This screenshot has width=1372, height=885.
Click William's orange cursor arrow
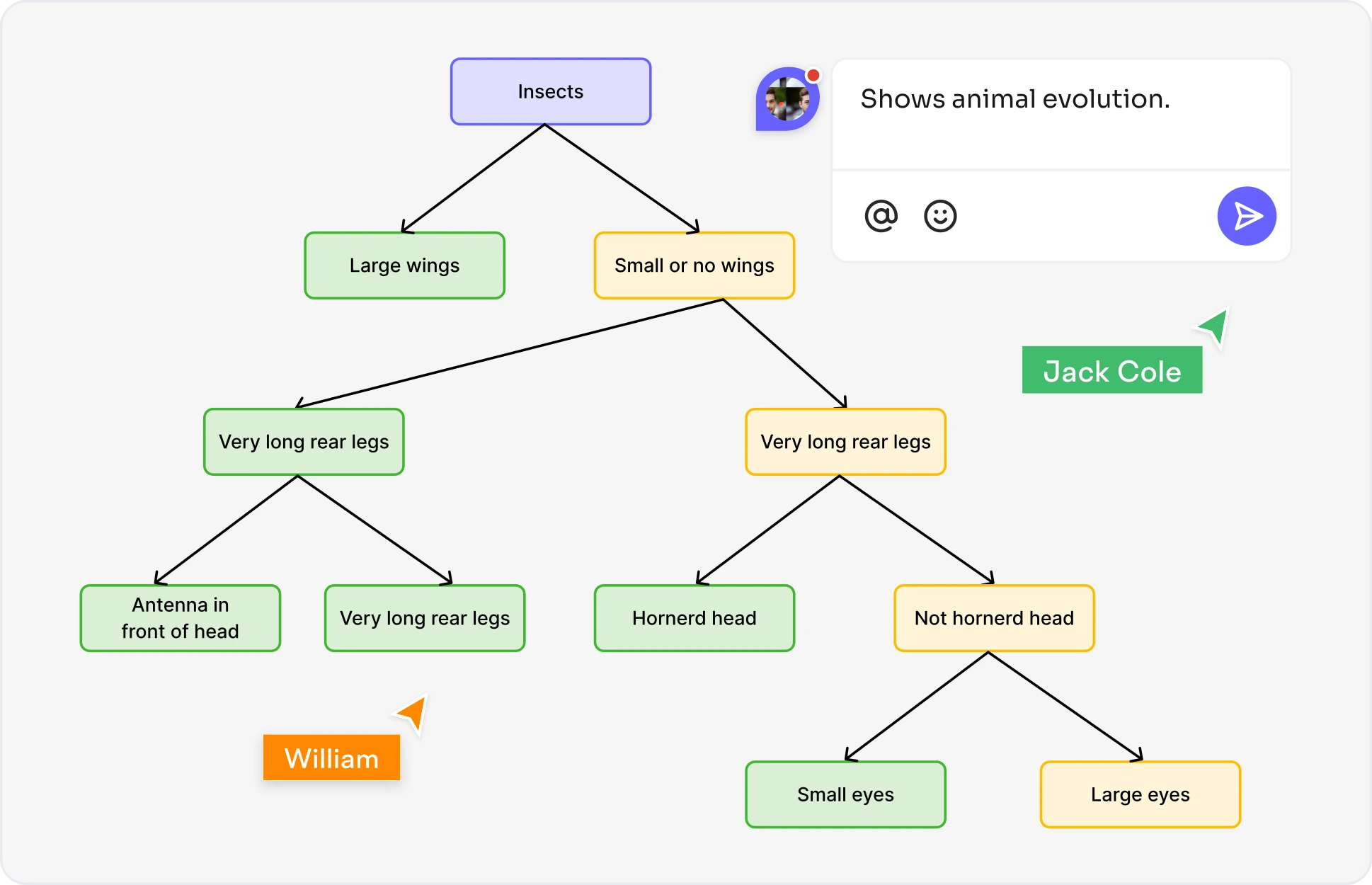click(413, 713)
